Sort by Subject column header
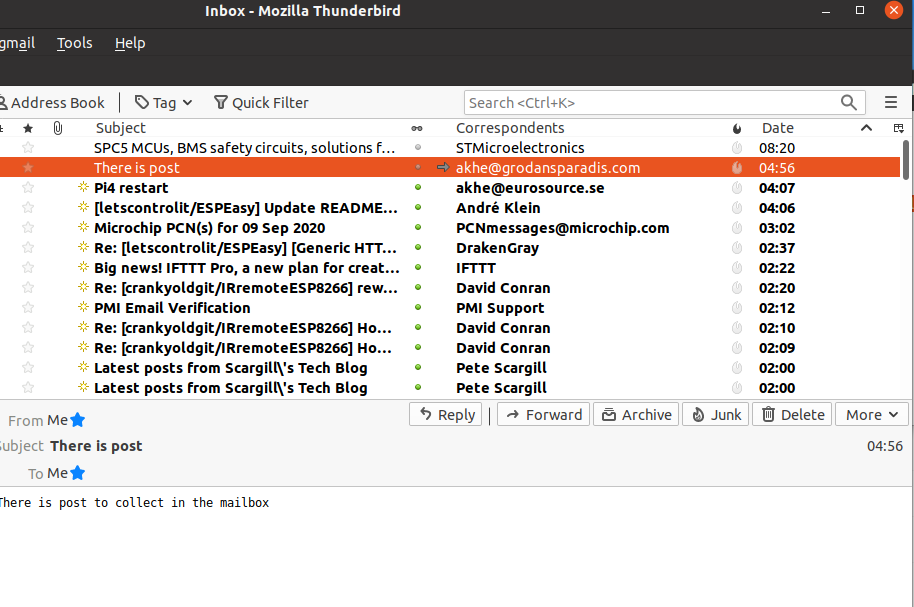The width and height of the screenshot is (914, 607). 121,128
